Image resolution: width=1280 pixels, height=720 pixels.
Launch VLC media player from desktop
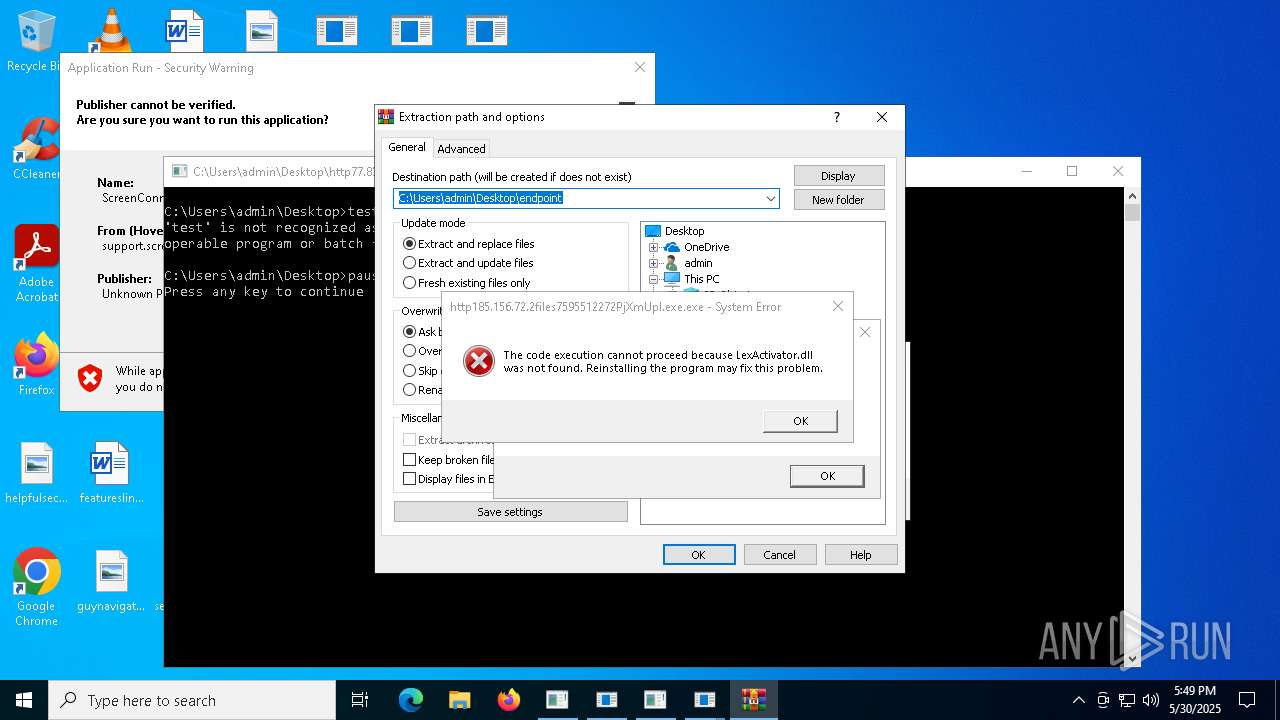coord(110,30)
